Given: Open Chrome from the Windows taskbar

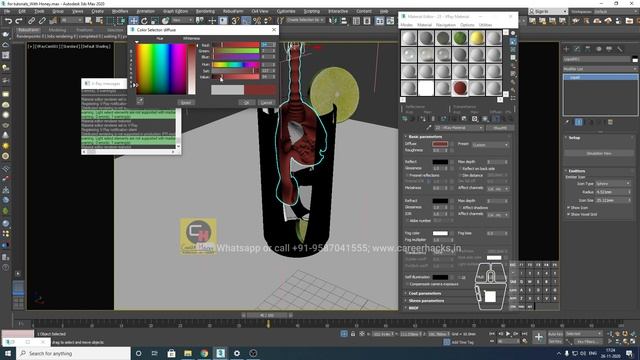Looking at the screenshot, I should 204,353.
